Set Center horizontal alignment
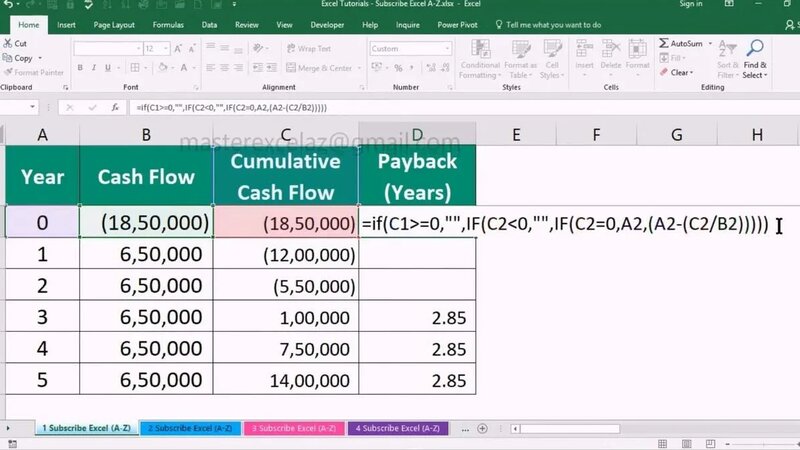 [x=224, y=67]
